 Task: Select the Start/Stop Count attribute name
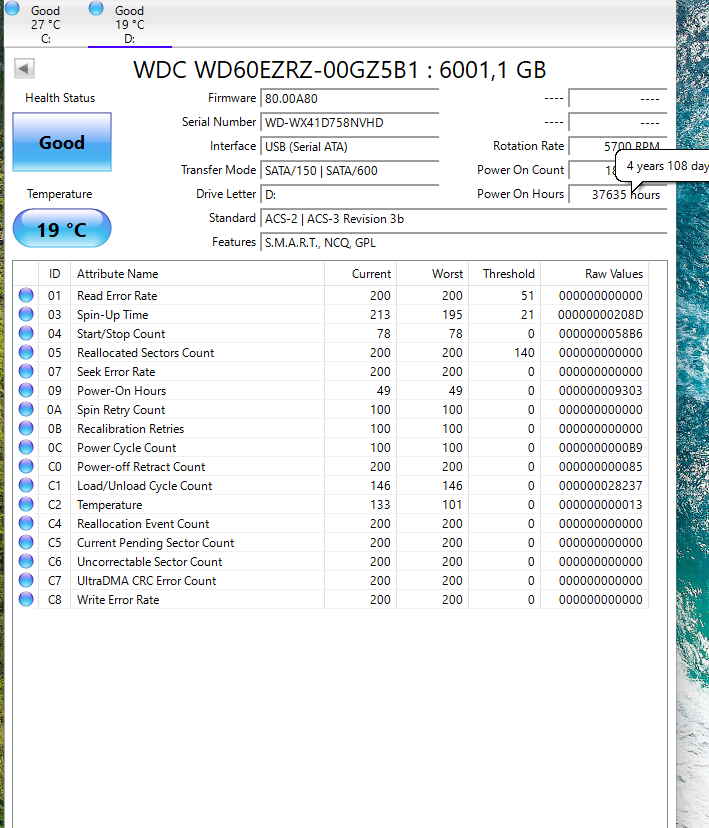click(x=121, y=334)
